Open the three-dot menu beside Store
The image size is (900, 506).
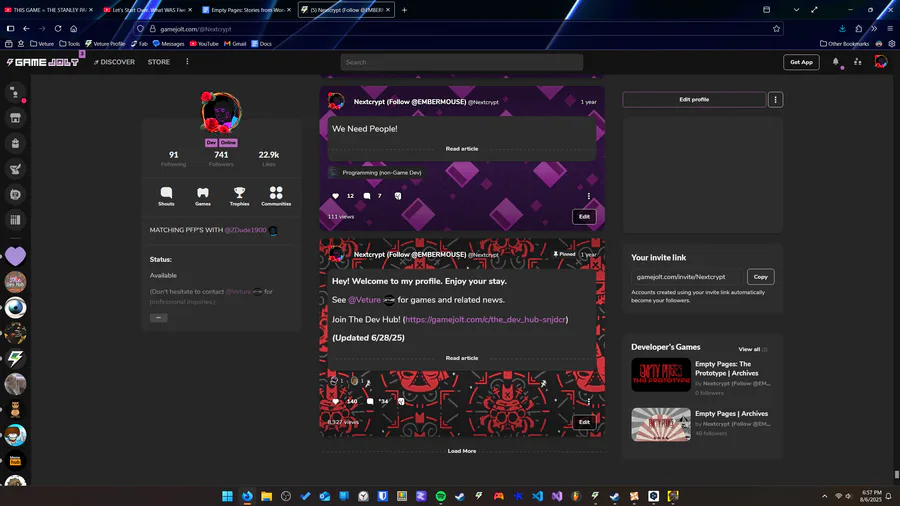pos(187,61)
